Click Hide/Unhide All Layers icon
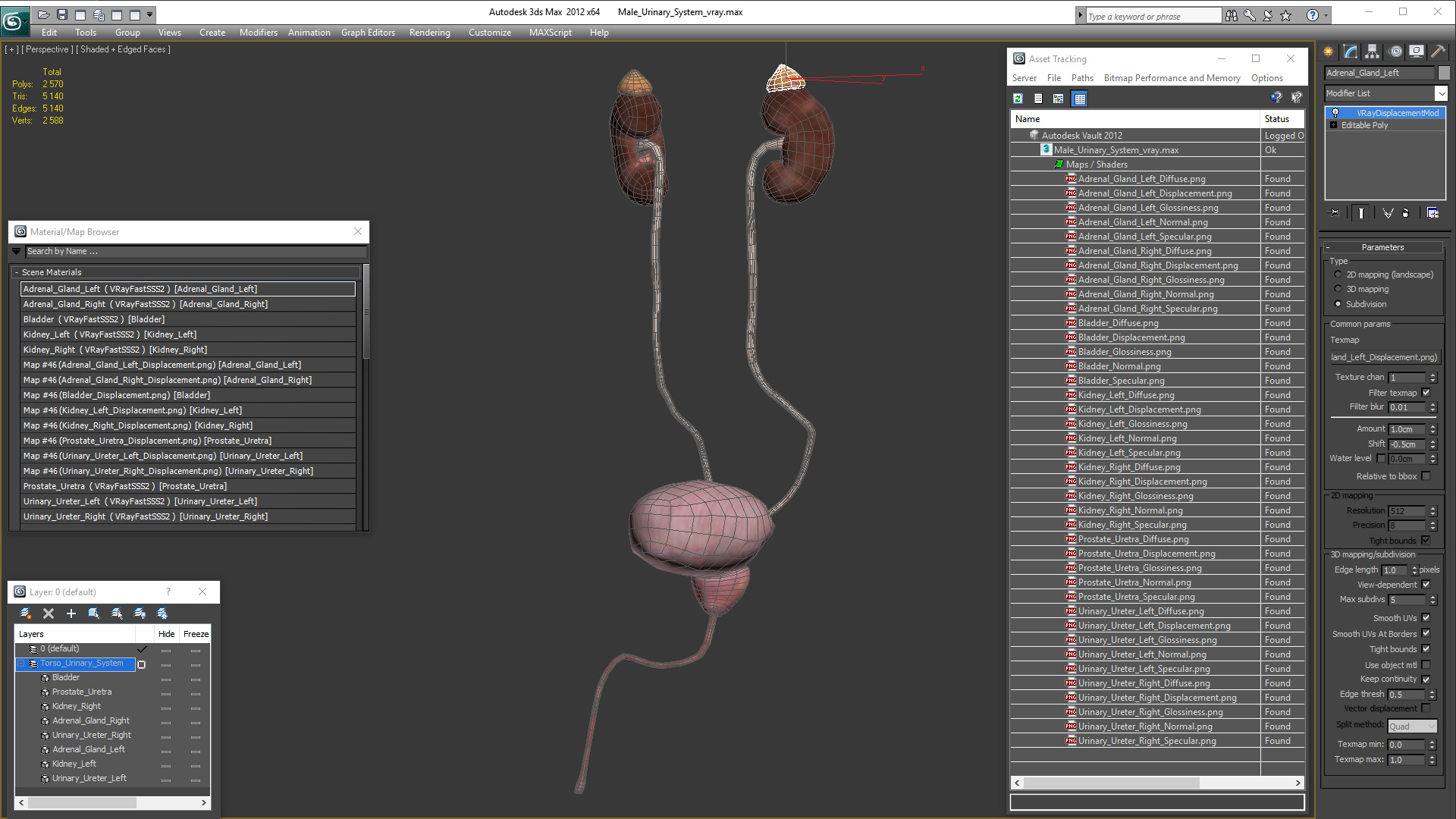Viewport: 1456px width, 819px height. pos(140,613)
